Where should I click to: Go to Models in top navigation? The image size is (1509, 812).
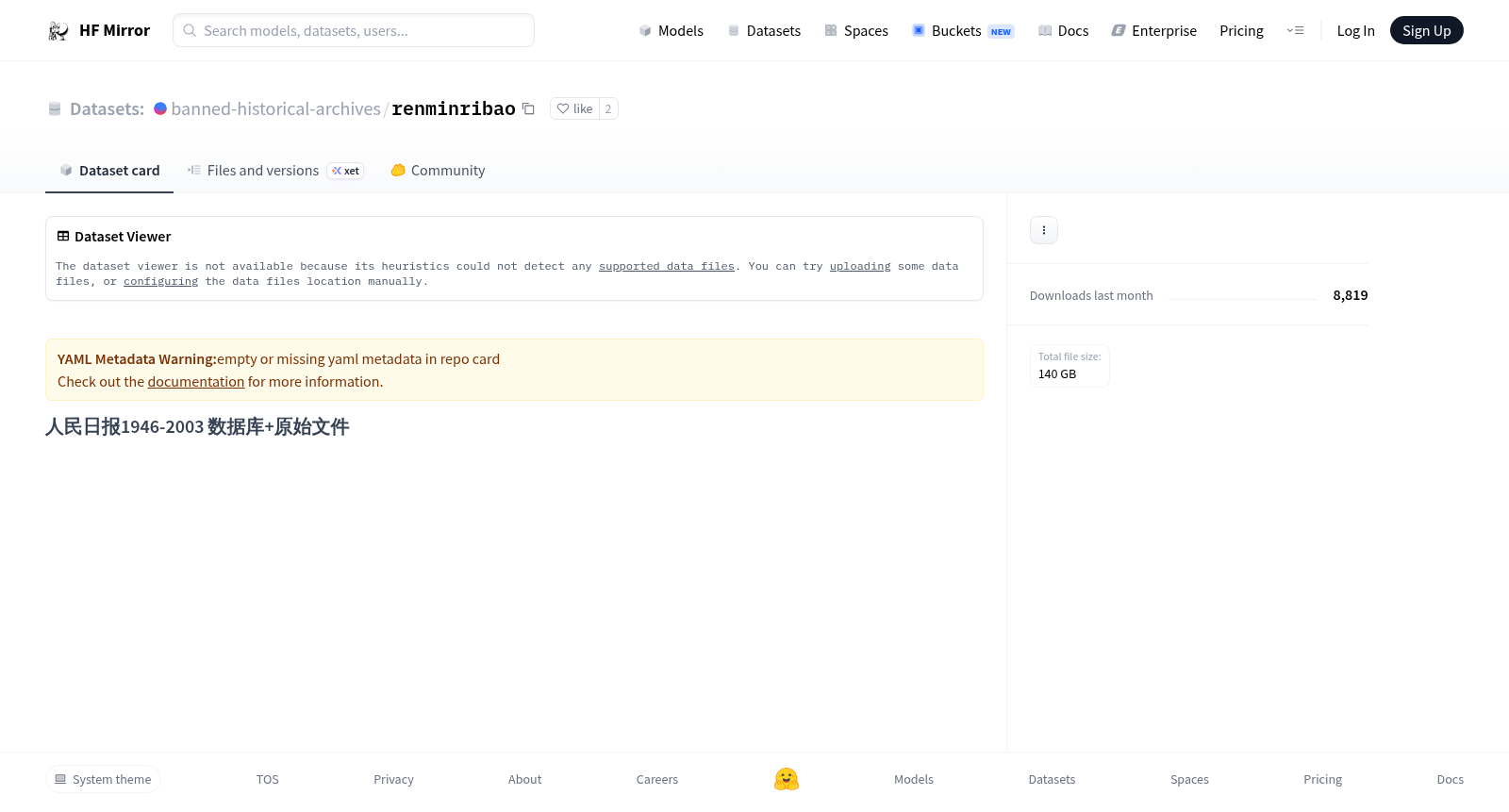point(672,31)
